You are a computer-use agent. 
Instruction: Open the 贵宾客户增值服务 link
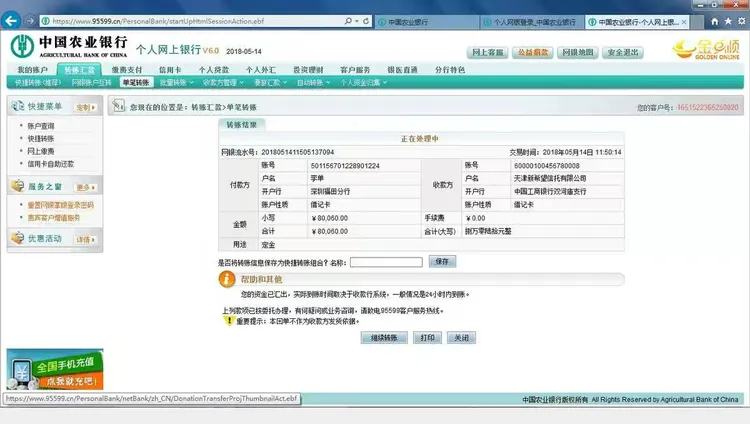tap(54, 218)
